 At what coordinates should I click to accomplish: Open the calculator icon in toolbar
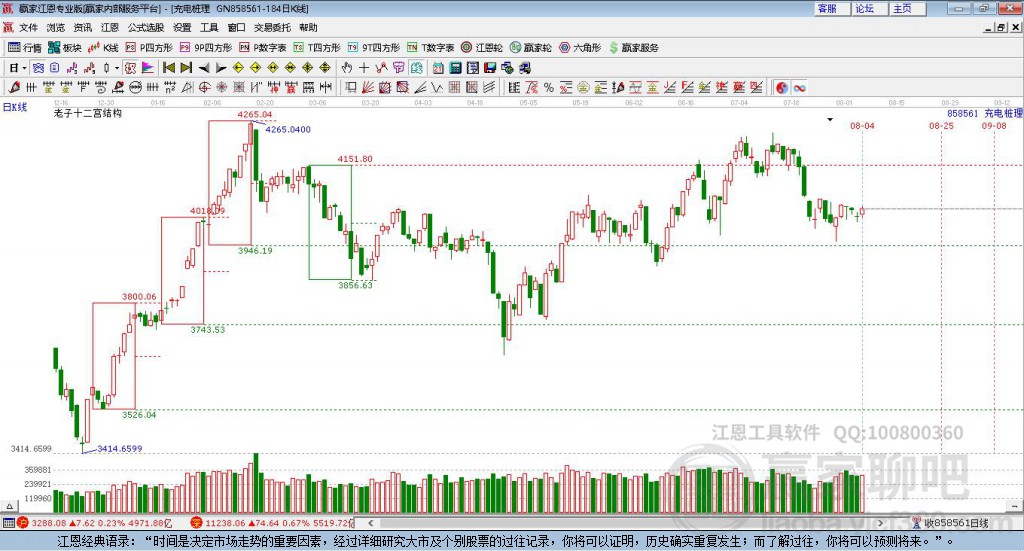click(x=455, y=68)
